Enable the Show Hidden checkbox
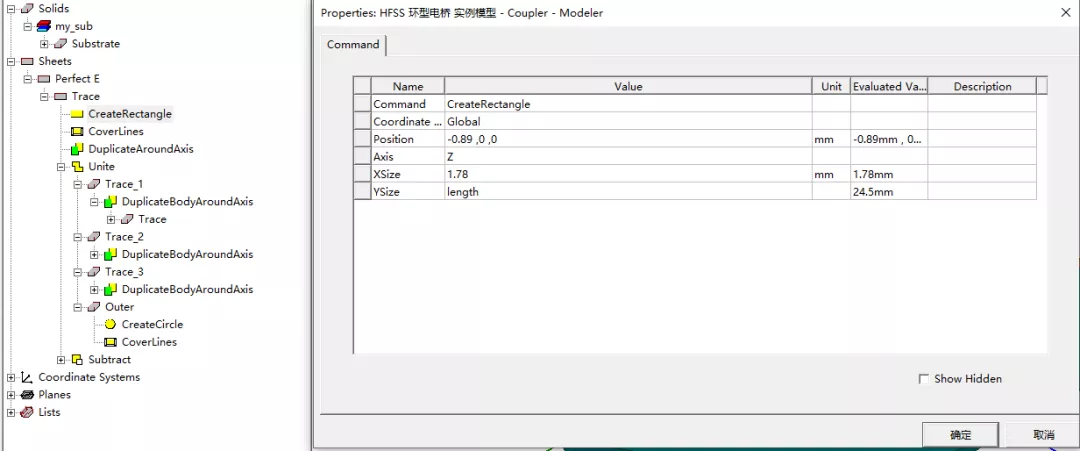1080x451 pixels. pyautogui.click(x=924, y=379)
